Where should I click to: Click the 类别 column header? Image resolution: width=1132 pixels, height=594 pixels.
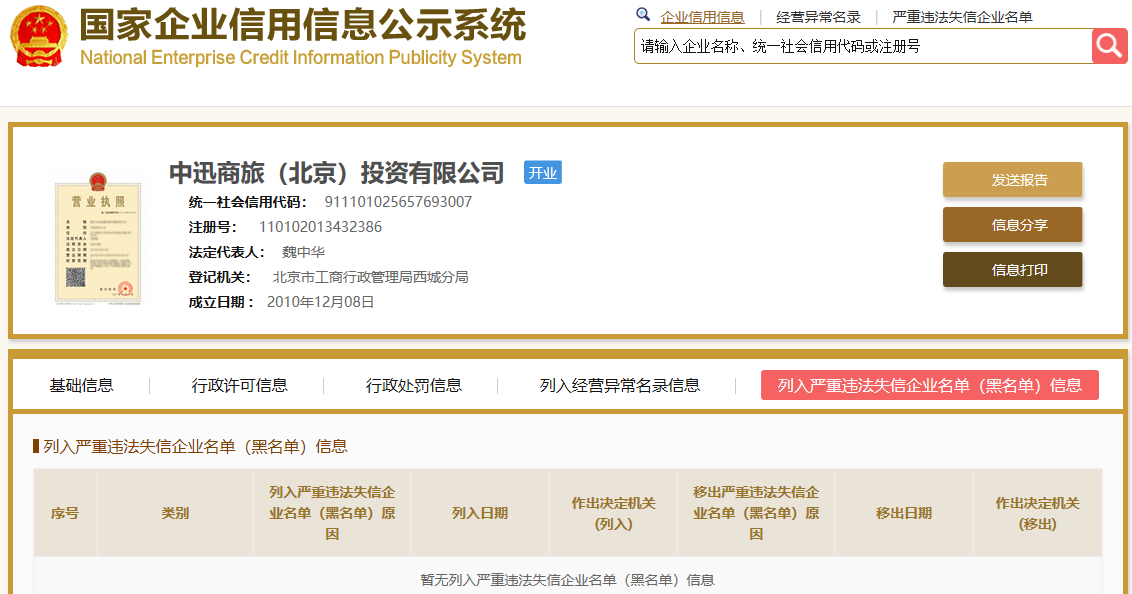175,513
